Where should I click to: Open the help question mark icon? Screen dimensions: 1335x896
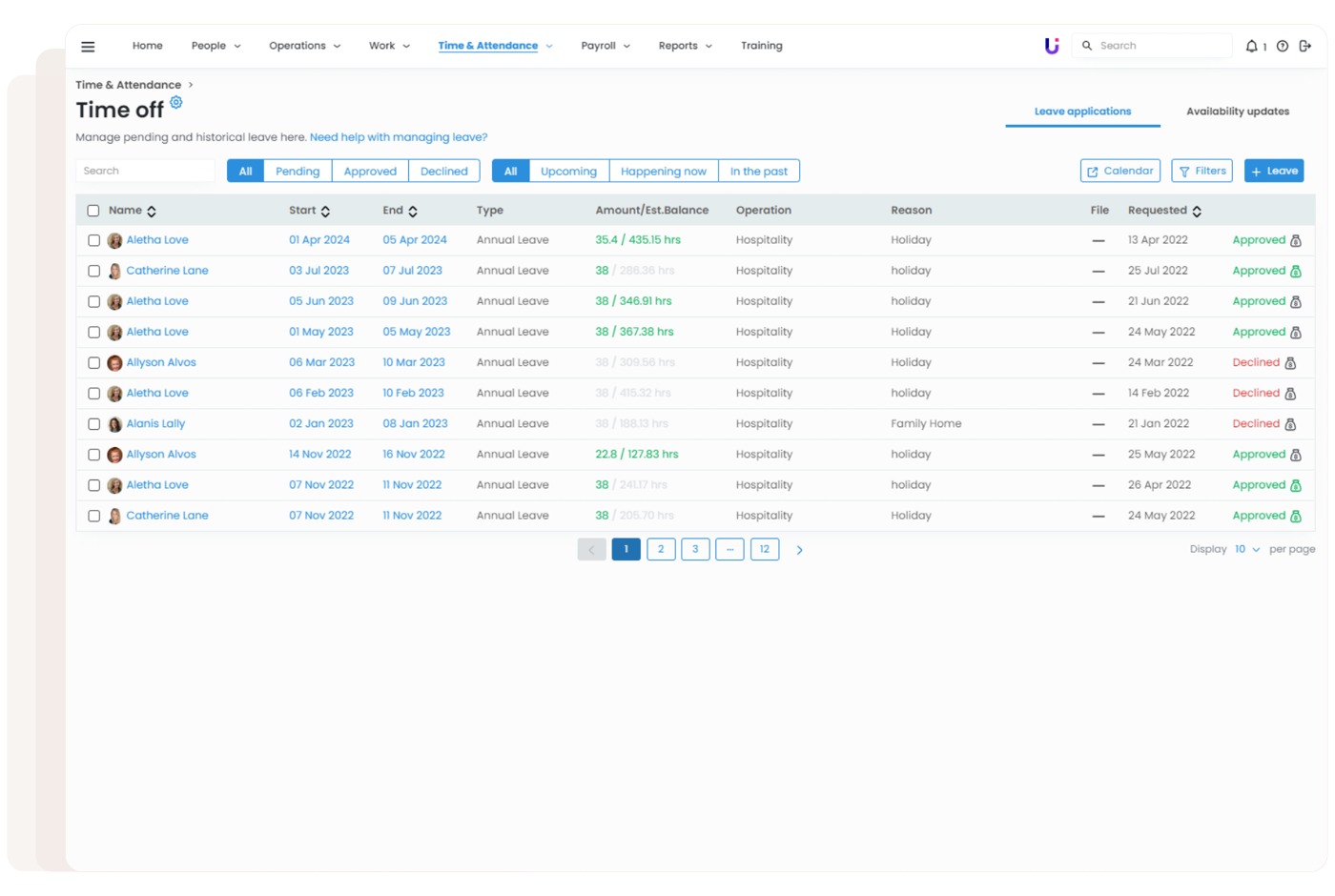pyautogui.click(x=1282, y=45)
